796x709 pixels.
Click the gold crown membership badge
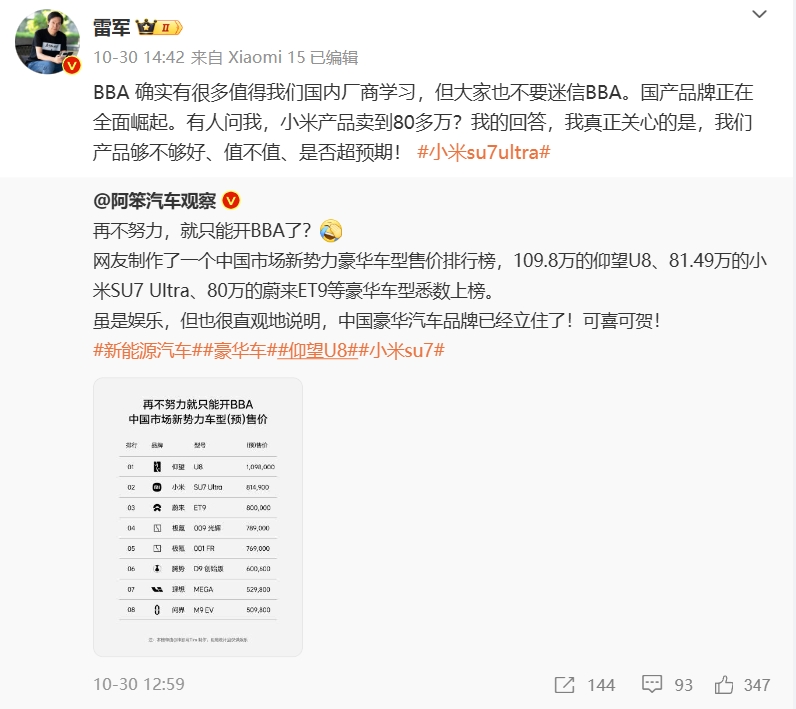[159, 27]
